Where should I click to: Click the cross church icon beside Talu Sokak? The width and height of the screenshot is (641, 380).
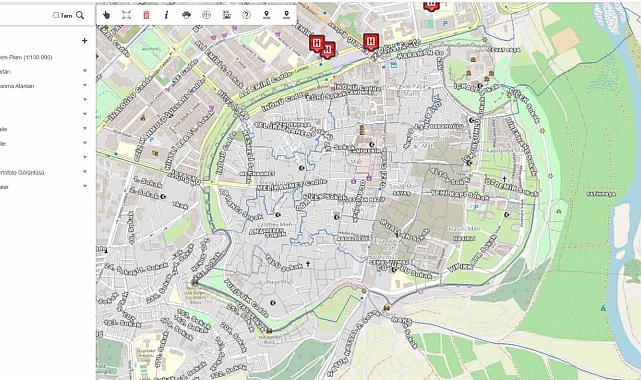[x=308, y=264]
